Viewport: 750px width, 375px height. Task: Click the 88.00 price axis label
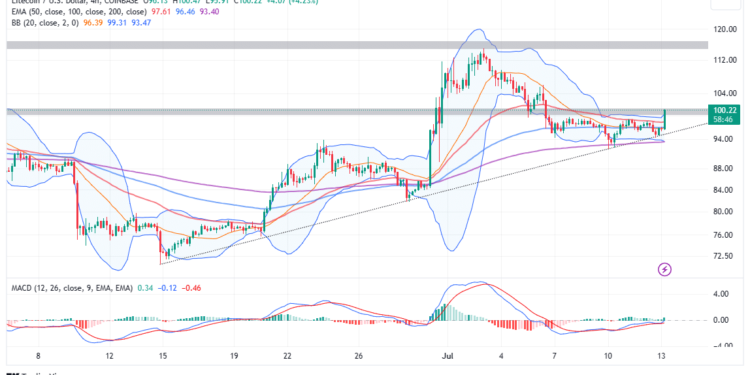click(723, 168)
